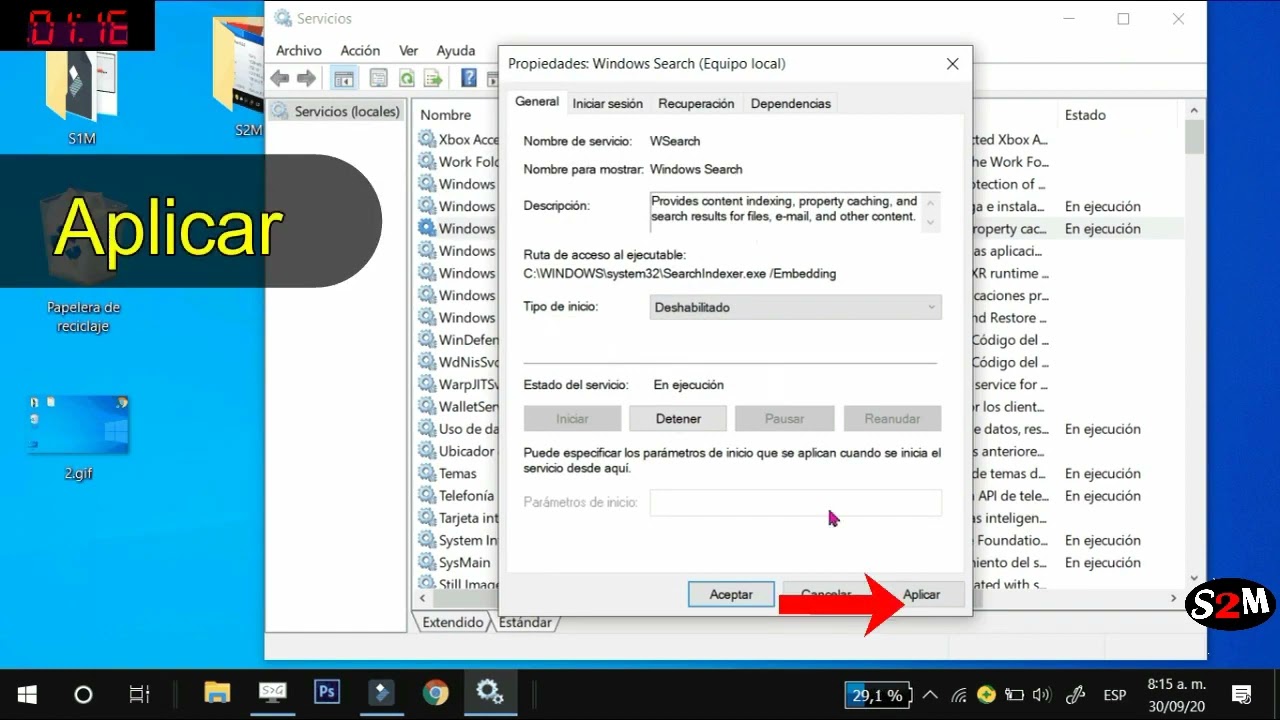Screen dimensions: 1280x720
Task: Click the Detener button
Action: point(679,418)
